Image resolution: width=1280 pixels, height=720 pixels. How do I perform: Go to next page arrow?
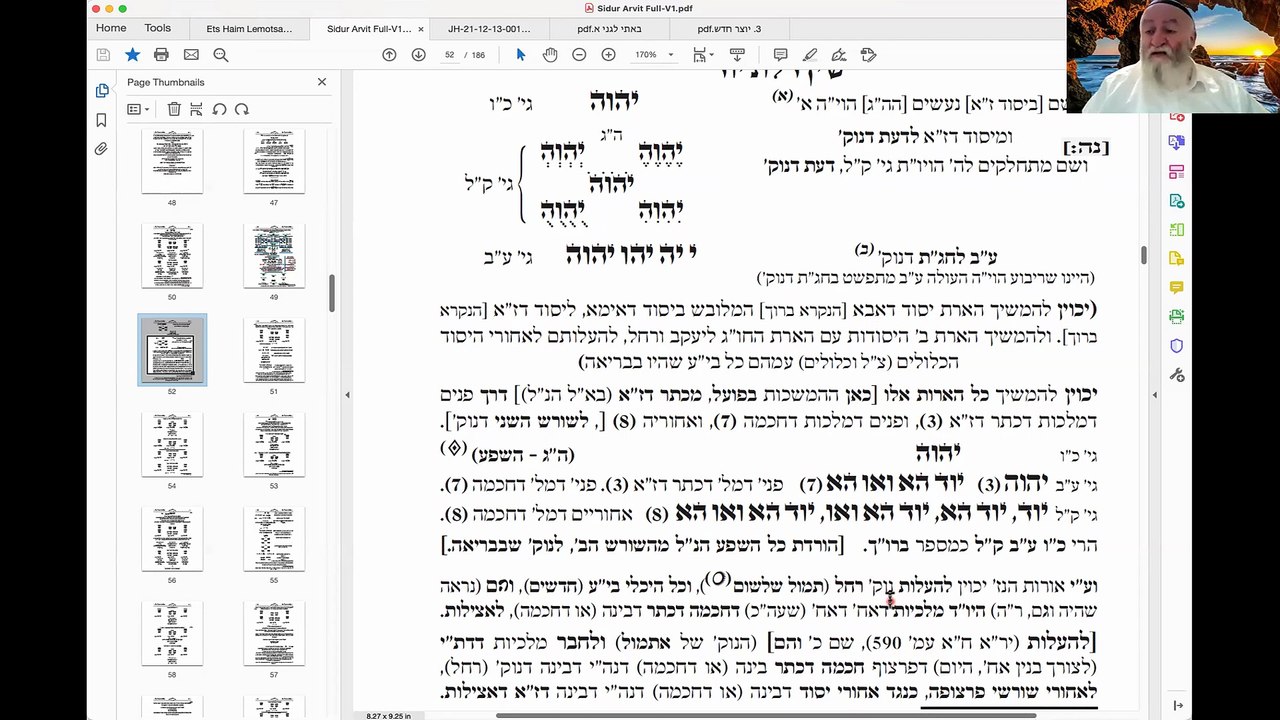click(x=418, y=55)
